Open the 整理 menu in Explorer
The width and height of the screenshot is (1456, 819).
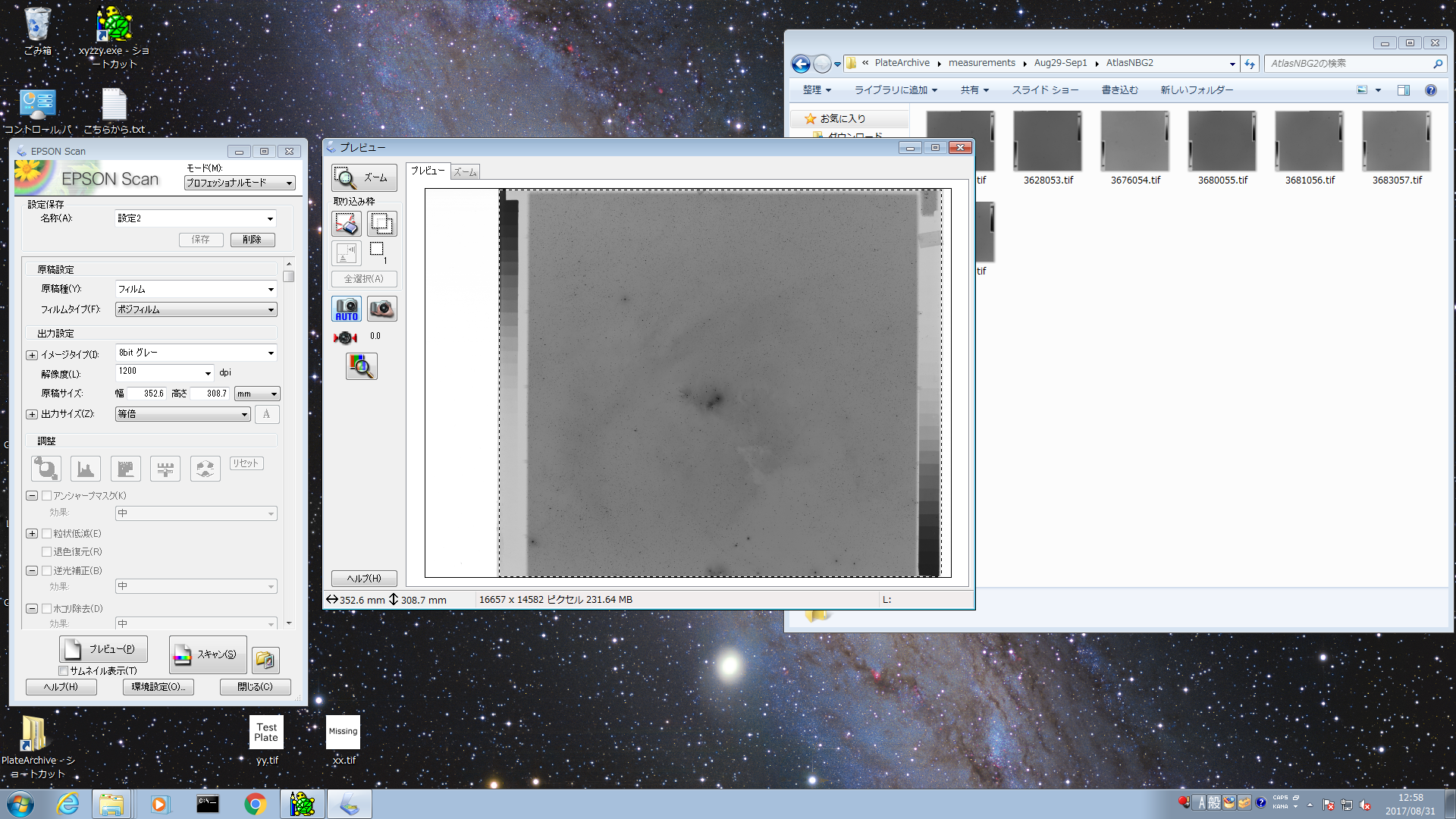pyautogui.click(x=817, y=90)
